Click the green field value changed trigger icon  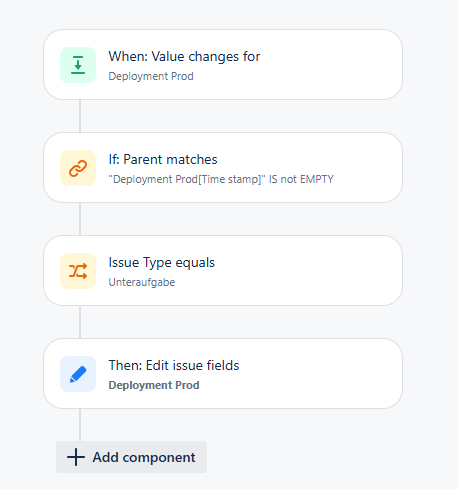[78, 65]
